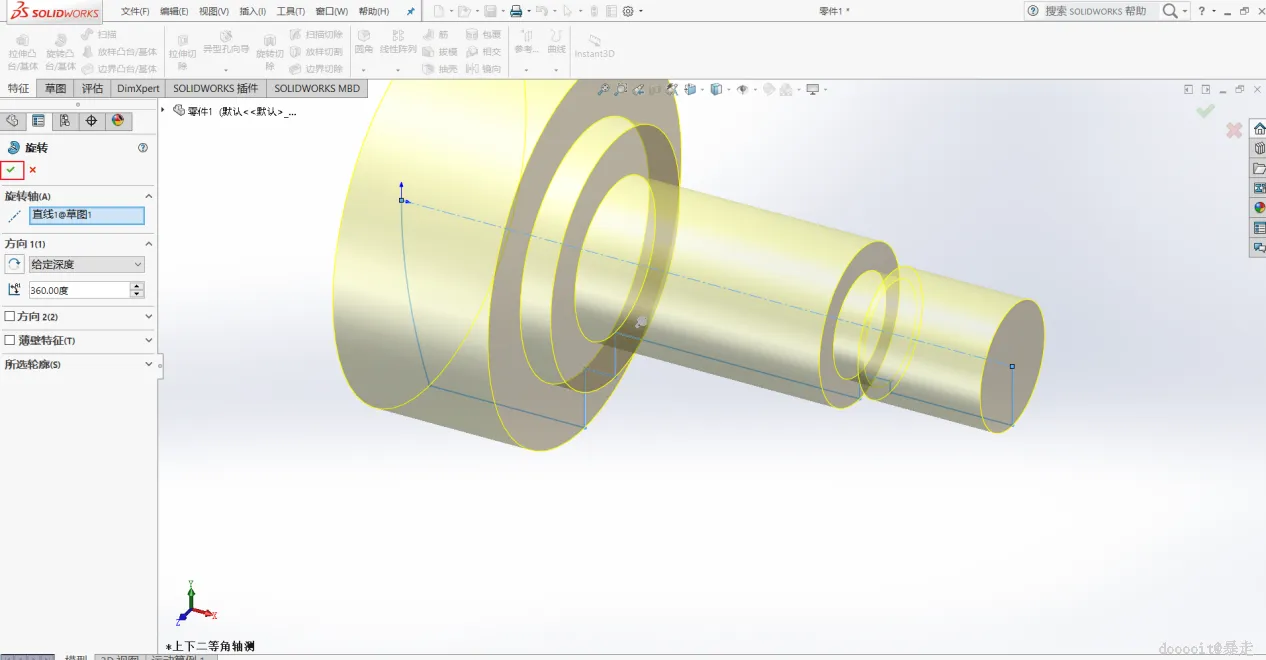This screenshot has width=1266, height=660.
Task: Open the Options gear icon
Action: coord(628,11)
